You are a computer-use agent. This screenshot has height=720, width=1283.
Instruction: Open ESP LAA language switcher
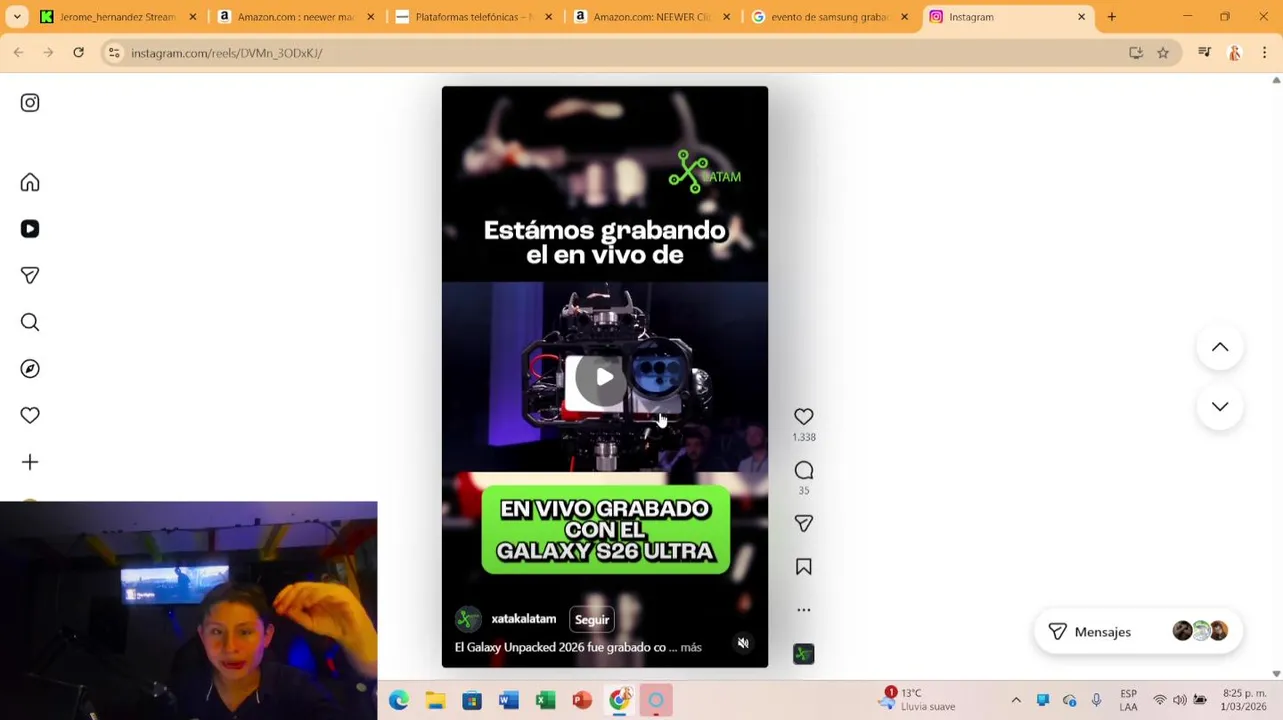[x=1128, y=700]
